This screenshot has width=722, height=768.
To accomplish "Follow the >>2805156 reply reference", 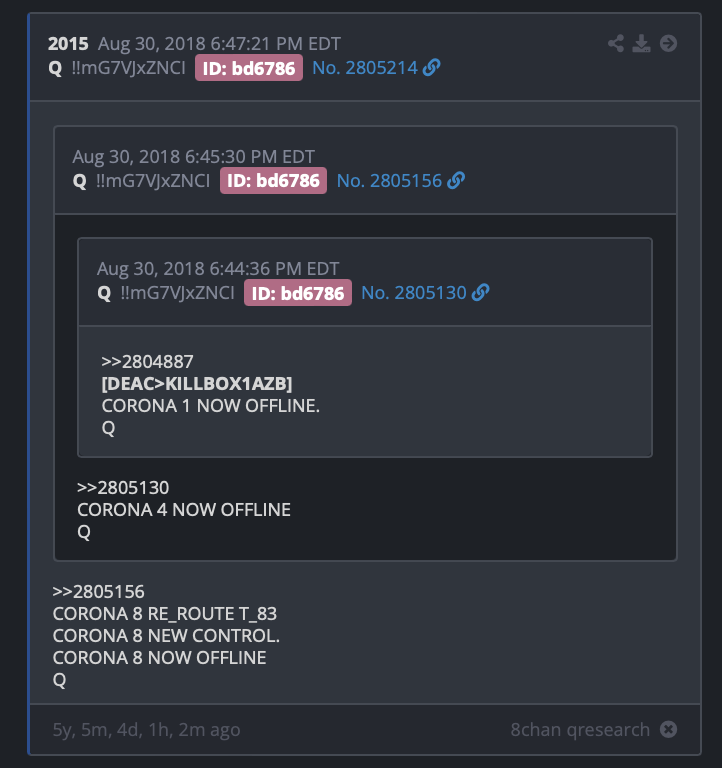I will pos(98,591).
